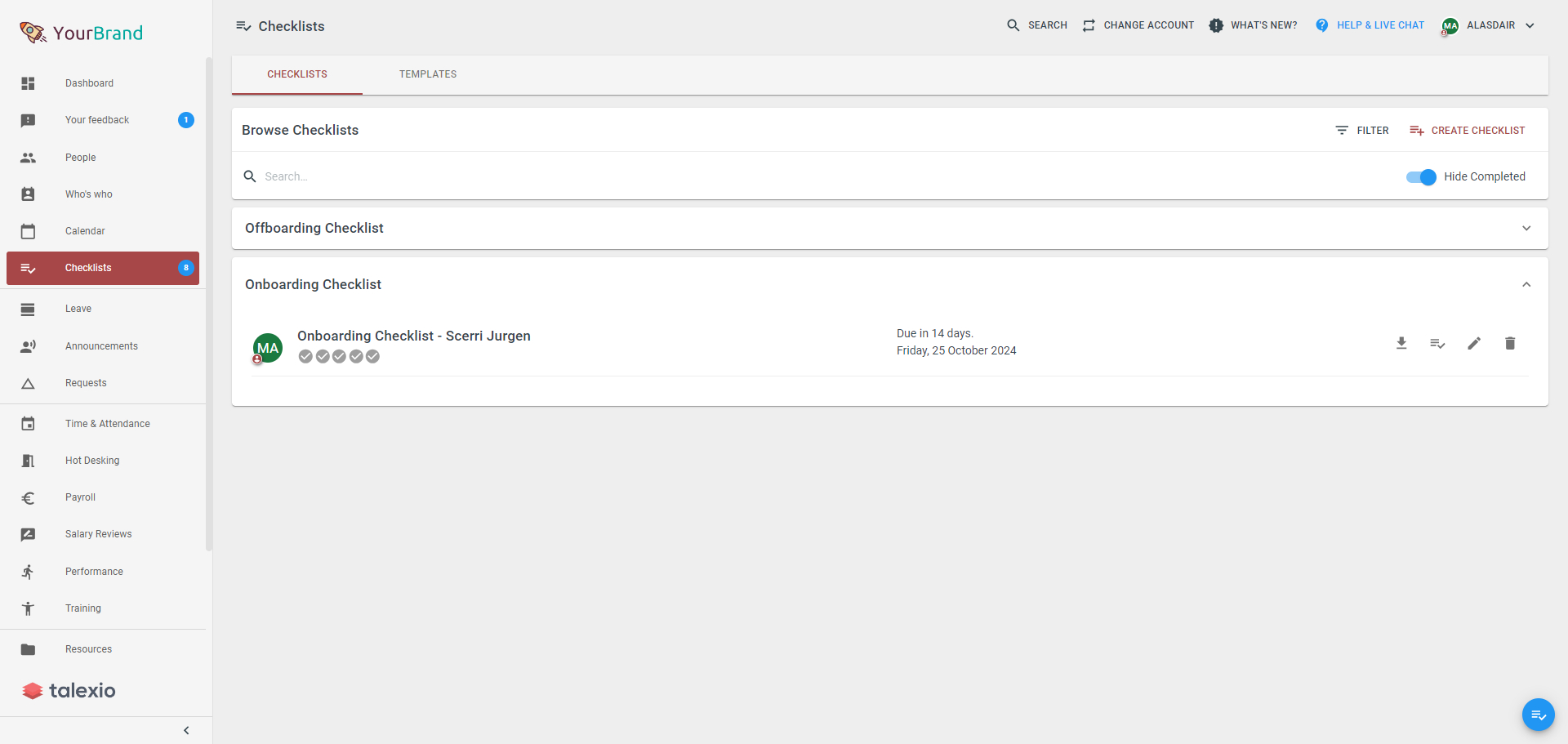Click Search in the top bar
The width and height of the screenshot is (1568, 744).
(1037, 25)
